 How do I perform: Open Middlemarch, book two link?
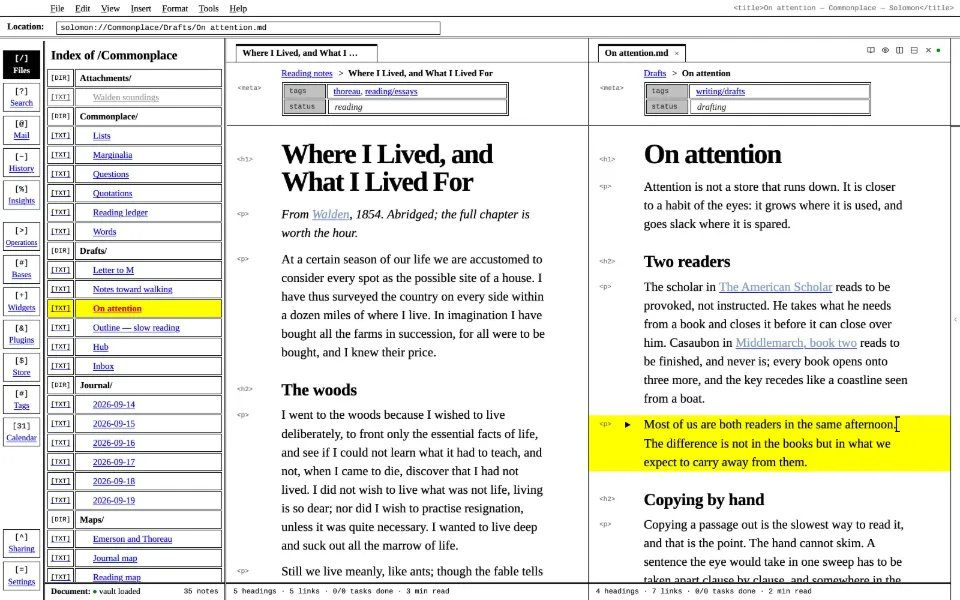796,343
